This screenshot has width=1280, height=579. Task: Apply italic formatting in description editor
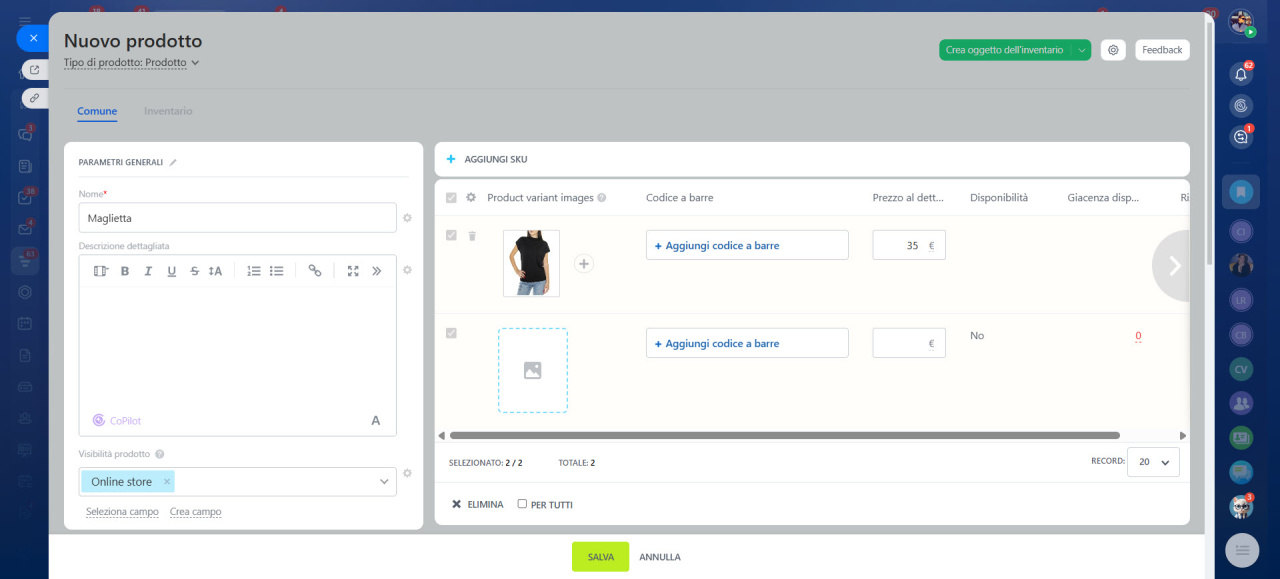(x=148, y=271)
